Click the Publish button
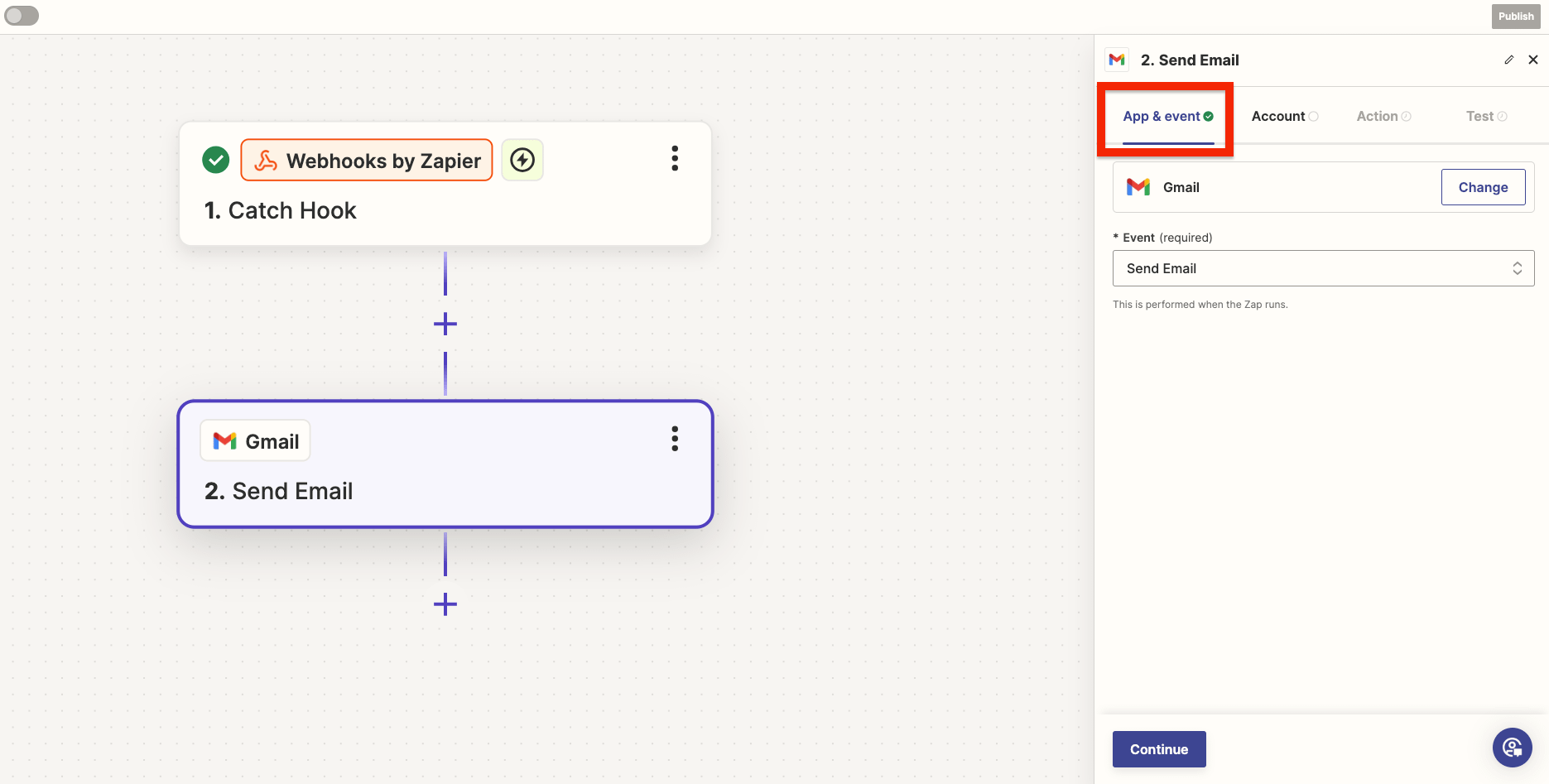Image resolution: width=1549 pixels, height=784 pixels. (x=1515, y=17)
